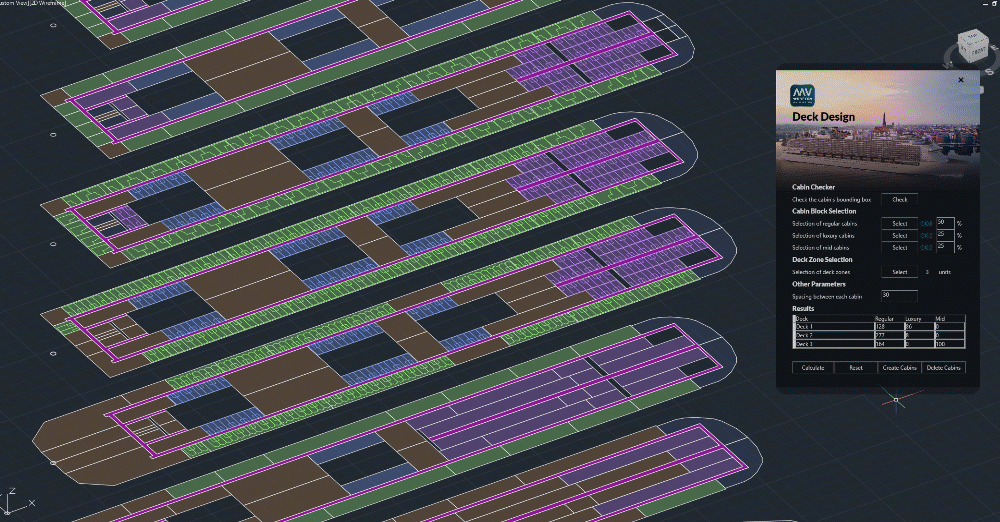Click the Deck Design title text

click(823, 117)
